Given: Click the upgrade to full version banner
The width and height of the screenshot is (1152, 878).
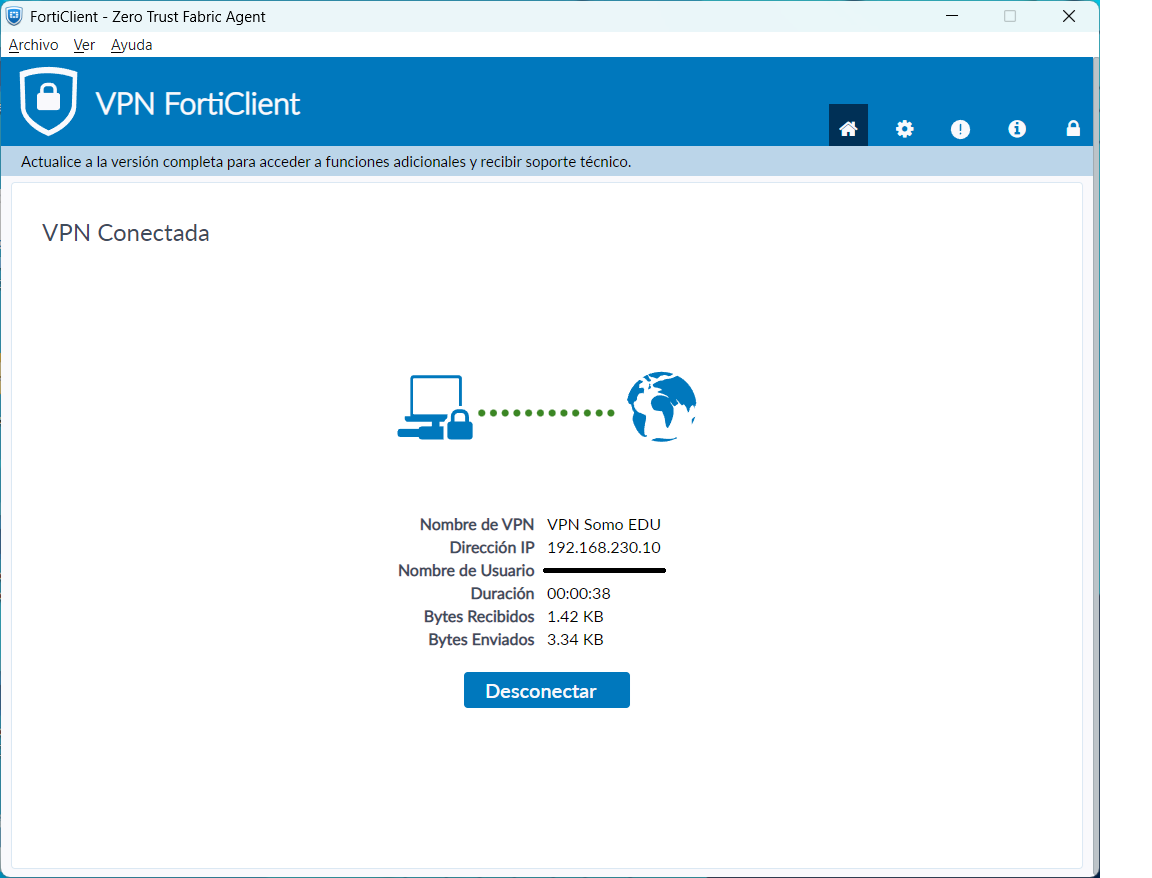Looking at the screenshot, I should click(326, 162).
